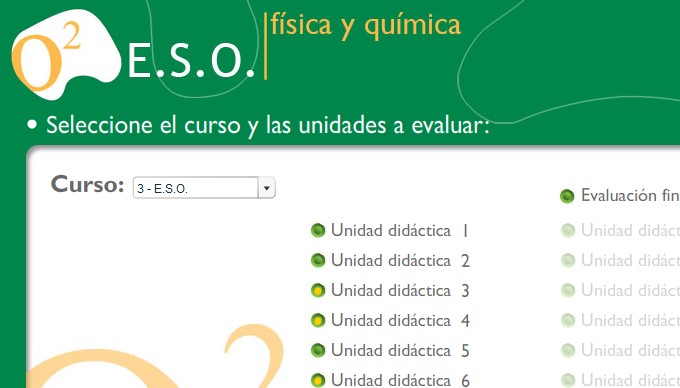Deselect the yellow Unidad didáctica 3 bullet
Image resolution: width=680 pixels, height=388 pixels.
(318, 290)
